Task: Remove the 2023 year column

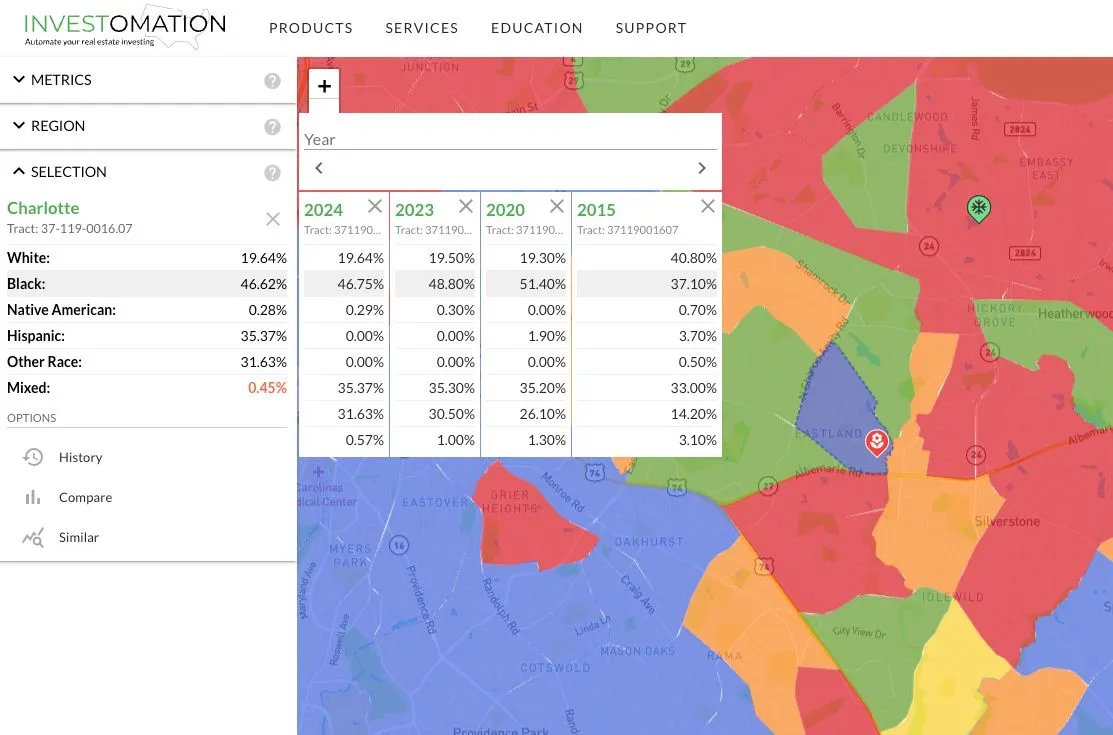Action: click(x=466, y=206)
